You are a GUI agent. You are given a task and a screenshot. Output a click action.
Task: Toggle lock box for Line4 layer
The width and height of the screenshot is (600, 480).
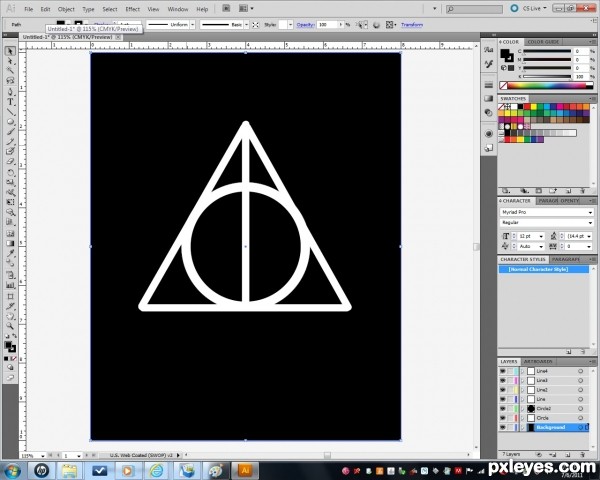click(x=510, y=371)
